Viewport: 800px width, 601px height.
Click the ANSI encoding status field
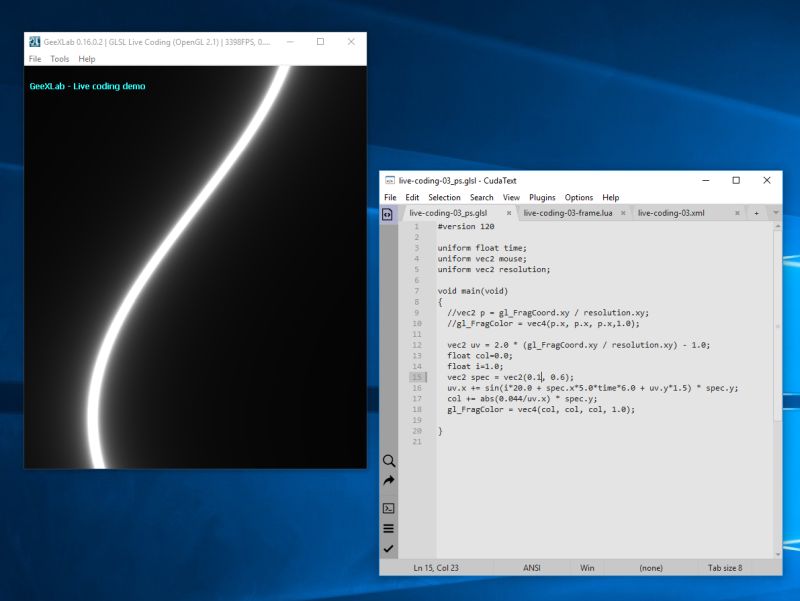click(x=532, y=568)
